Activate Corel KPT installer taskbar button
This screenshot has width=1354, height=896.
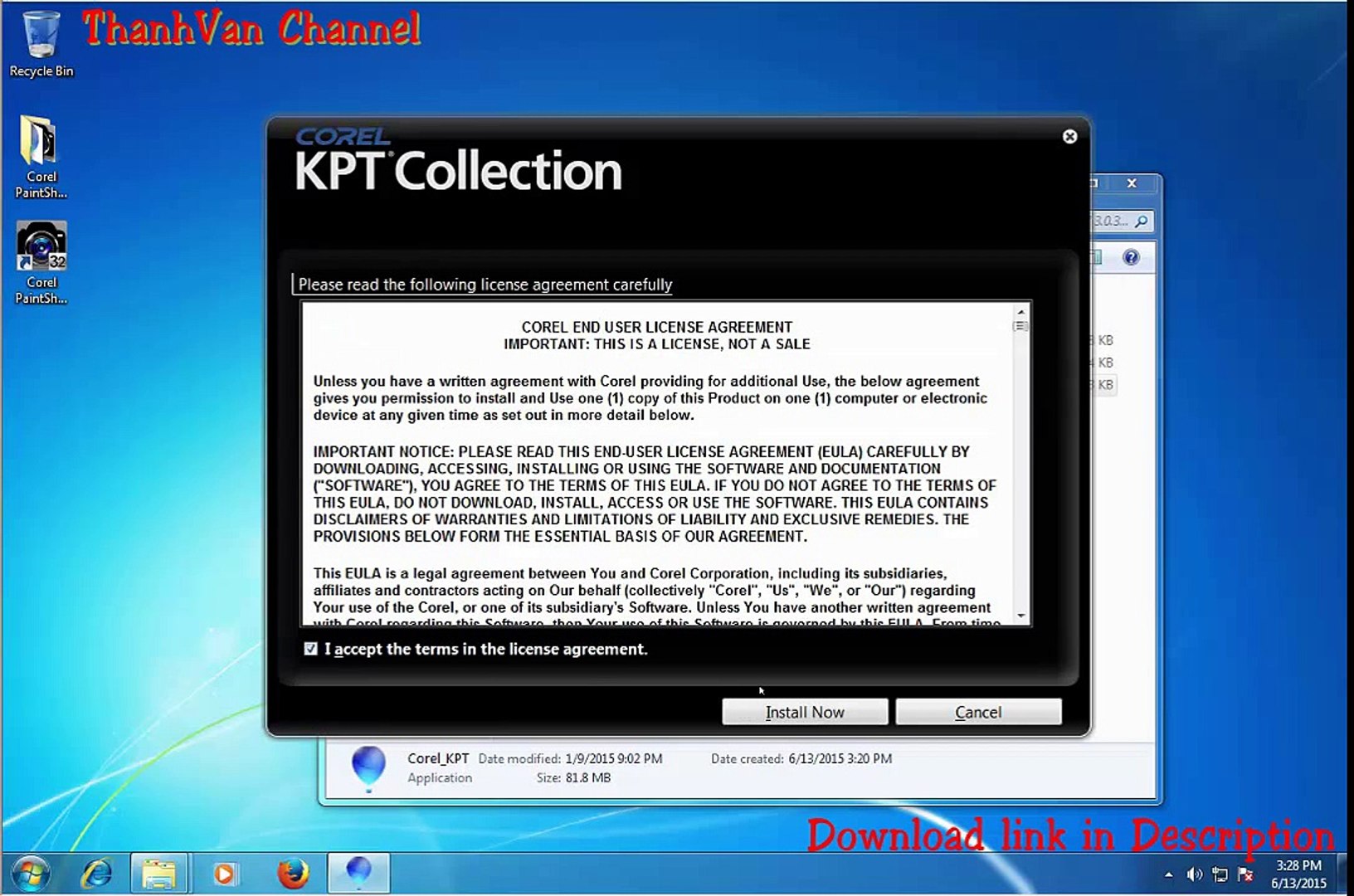358,874
